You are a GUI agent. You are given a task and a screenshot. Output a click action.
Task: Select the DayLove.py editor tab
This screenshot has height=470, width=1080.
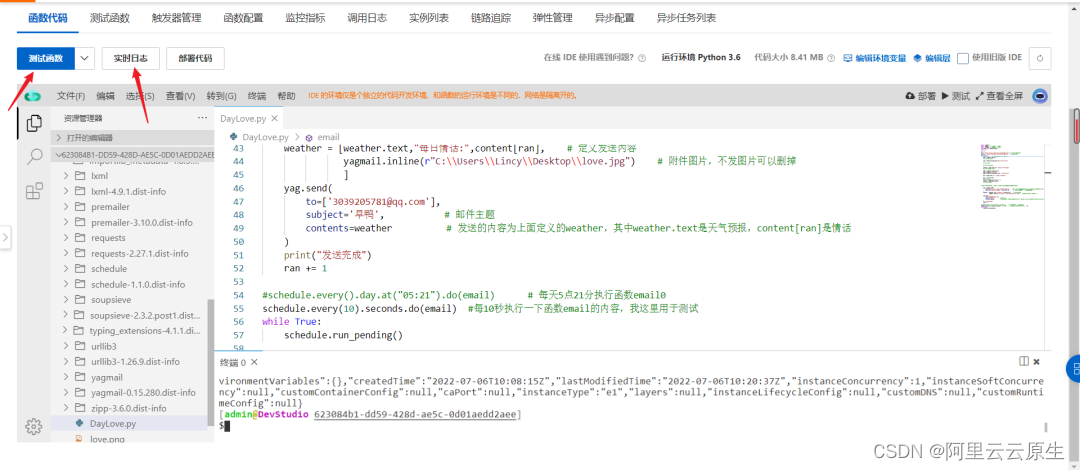click(247, 119)
